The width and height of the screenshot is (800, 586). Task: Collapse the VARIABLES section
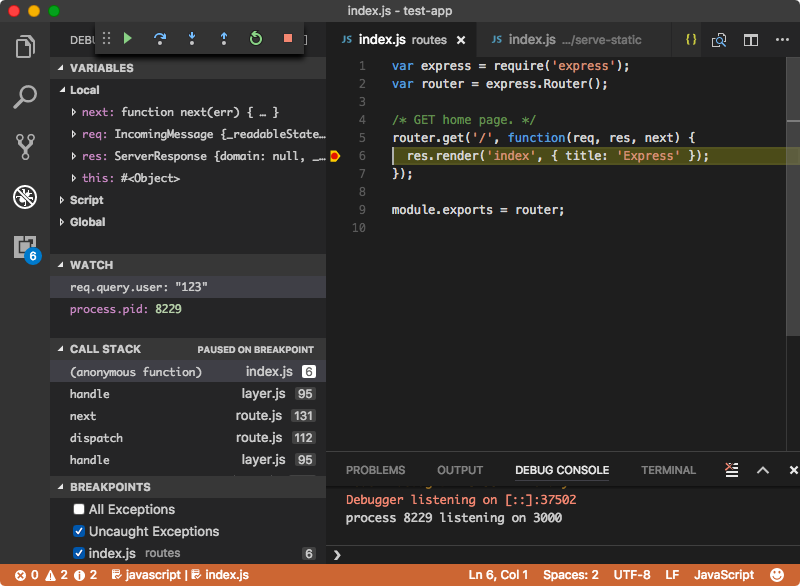[61, 68]
